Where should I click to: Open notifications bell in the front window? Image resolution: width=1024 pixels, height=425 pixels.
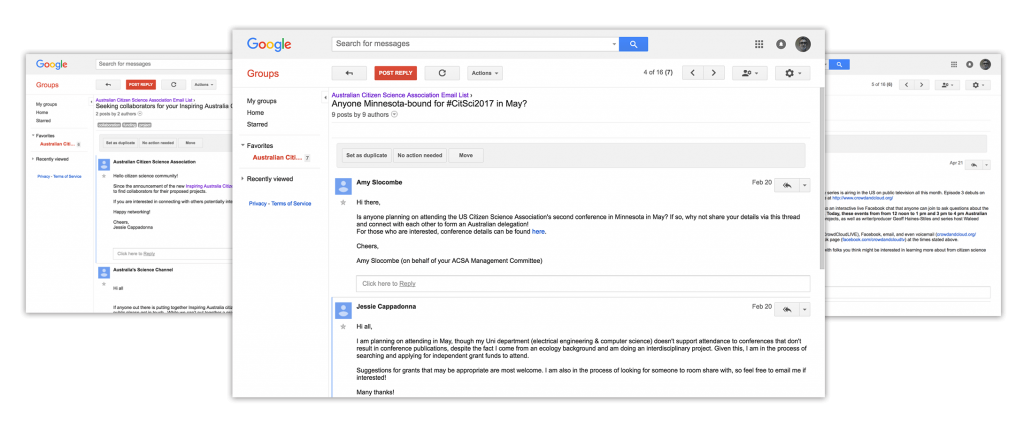point(781,44)
